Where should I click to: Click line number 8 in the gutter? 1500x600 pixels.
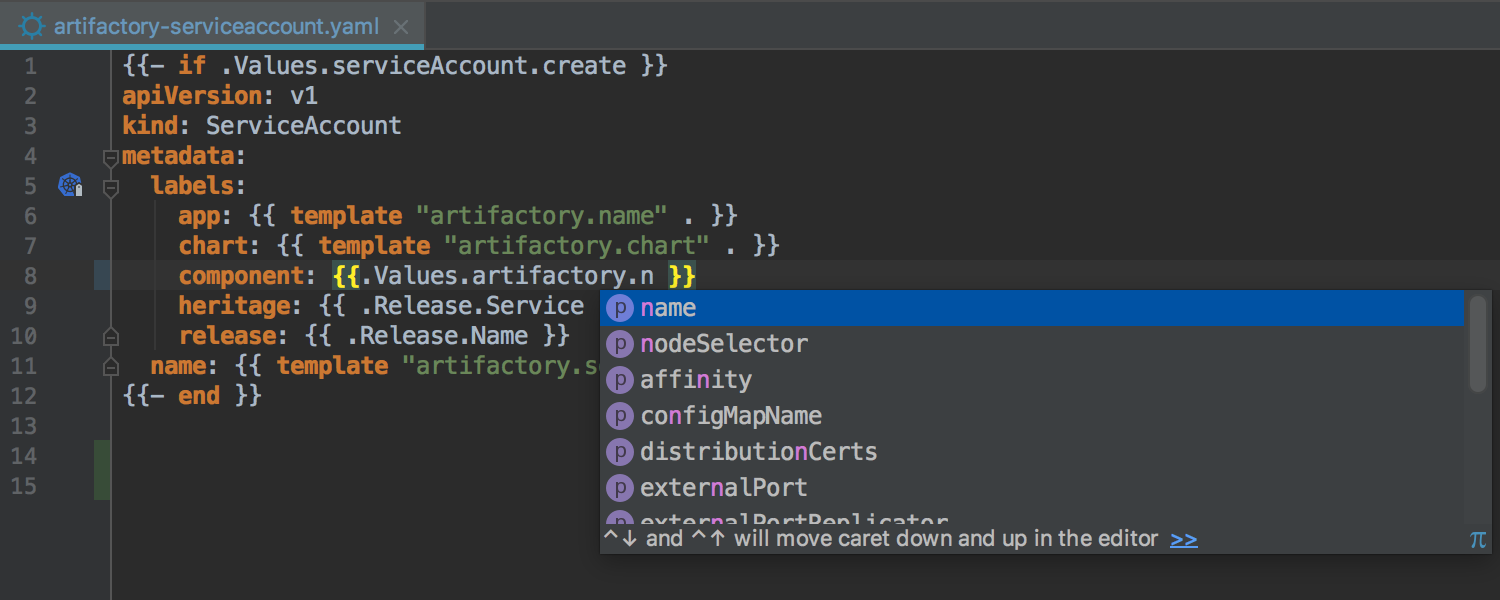28,276
